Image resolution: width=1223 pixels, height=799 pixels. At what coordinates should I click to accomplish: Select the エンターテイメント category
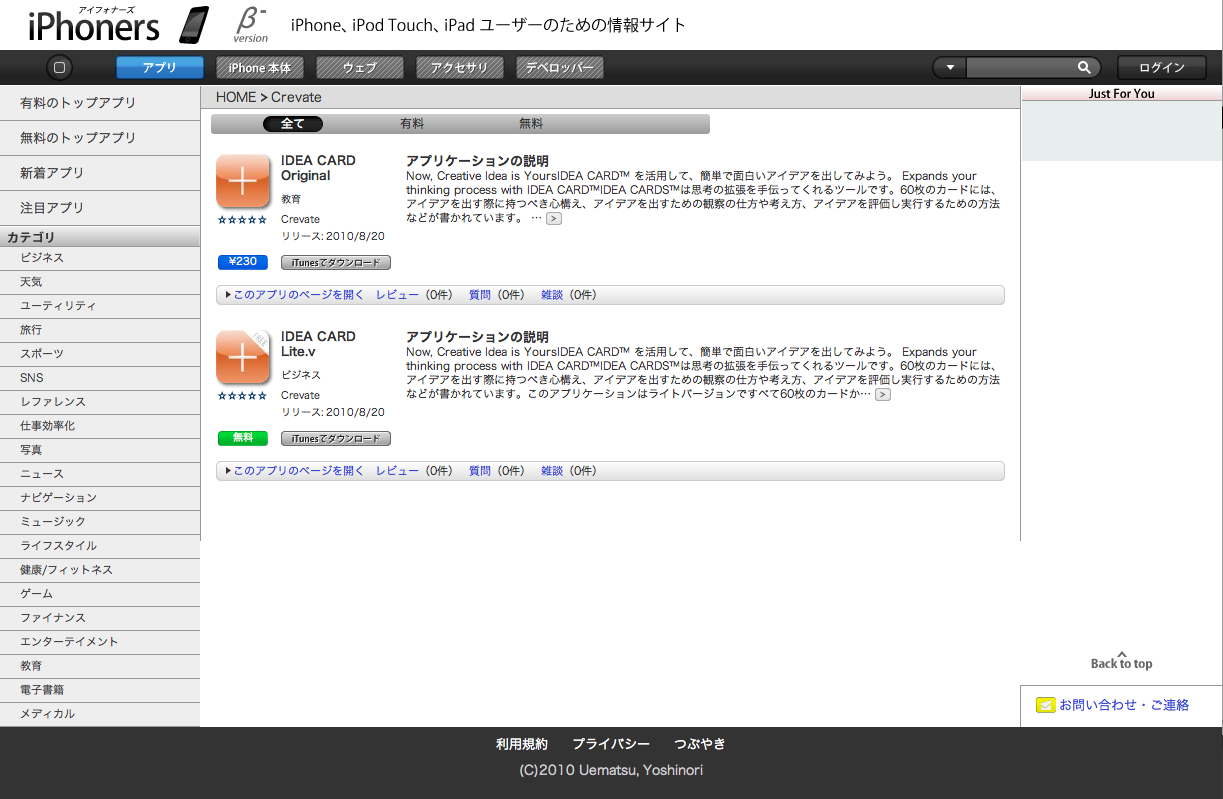[100, 642]
